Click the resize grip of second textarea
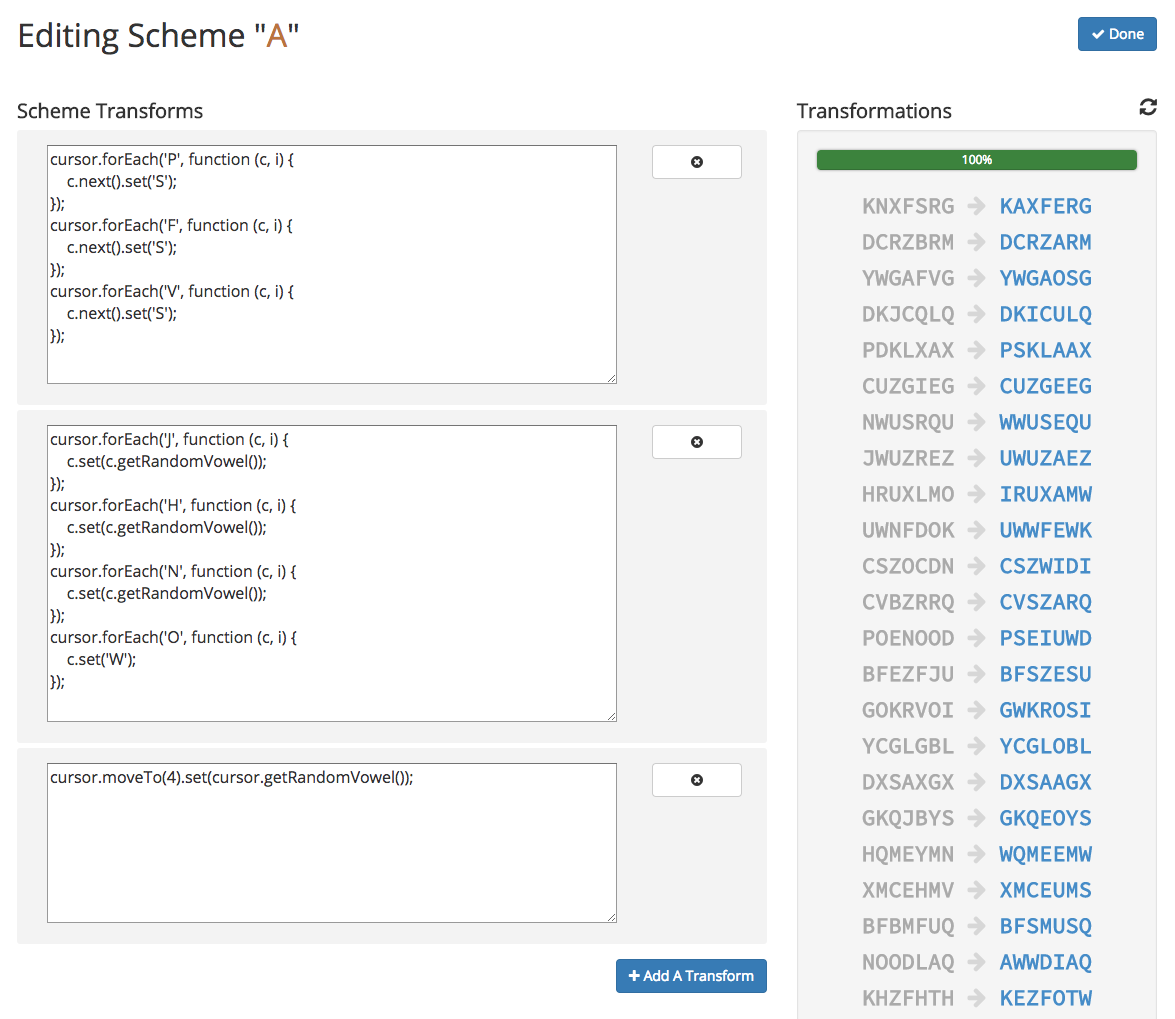The width and height of the screenshot is (1175, 1019). (611, 715)
